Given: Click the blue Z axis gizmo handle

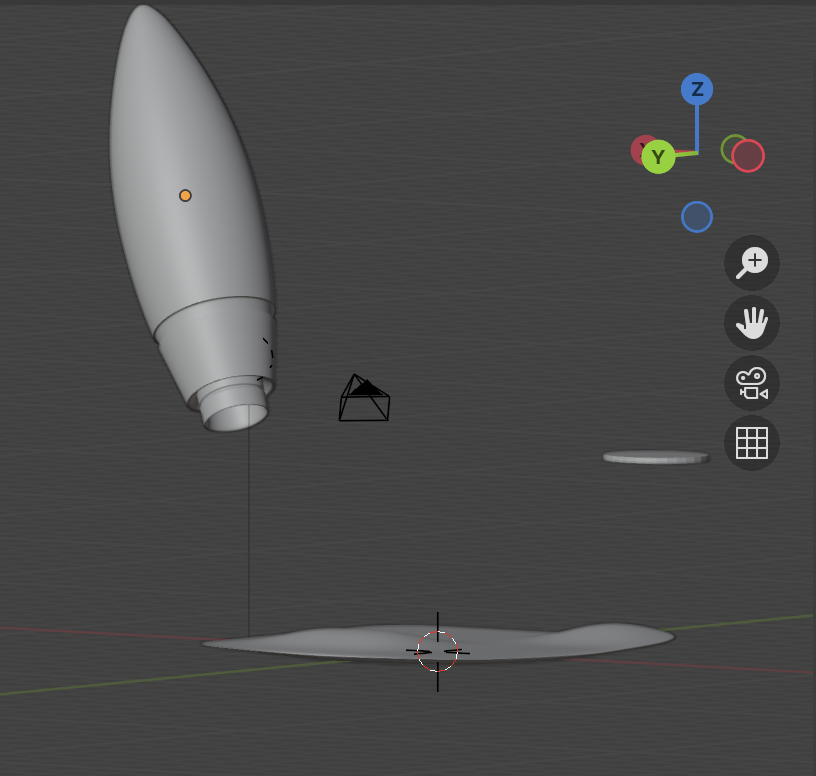Looking at the screenshot, I should [x=697, y=89].
